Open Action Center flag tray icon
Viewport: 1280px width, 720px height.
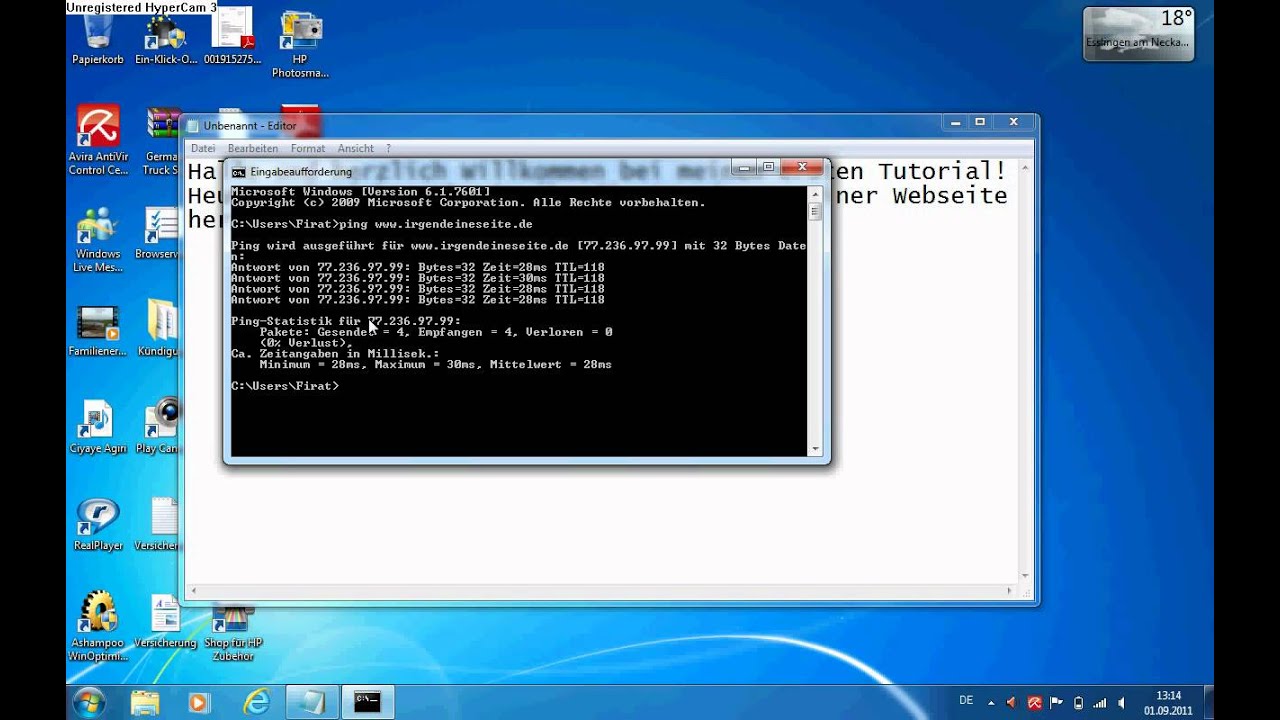(x=1056, y=703)
